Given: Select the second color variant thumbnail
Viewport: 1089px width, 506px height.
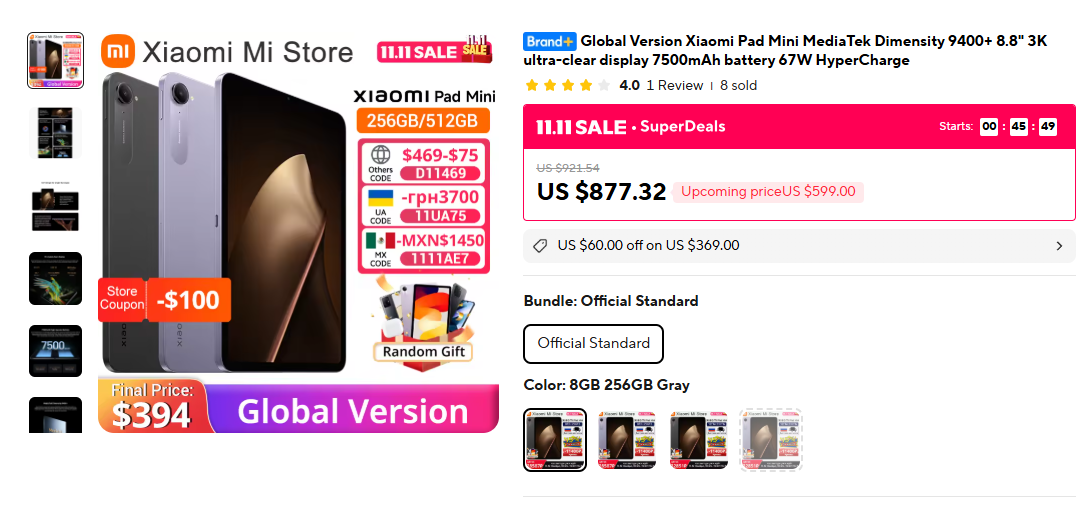Looking at the screenshot, I should 627,440.
